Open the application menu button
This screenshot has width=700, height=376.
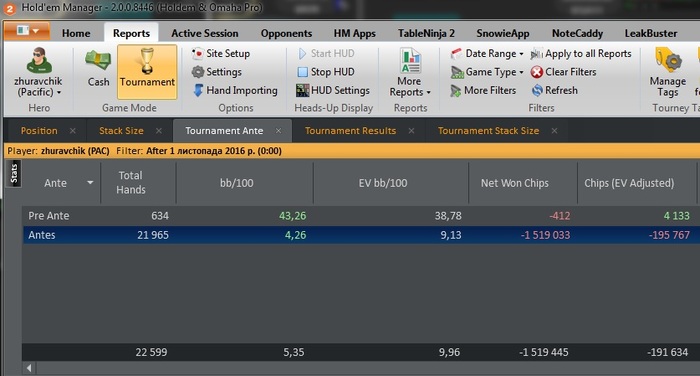(27, 31)
